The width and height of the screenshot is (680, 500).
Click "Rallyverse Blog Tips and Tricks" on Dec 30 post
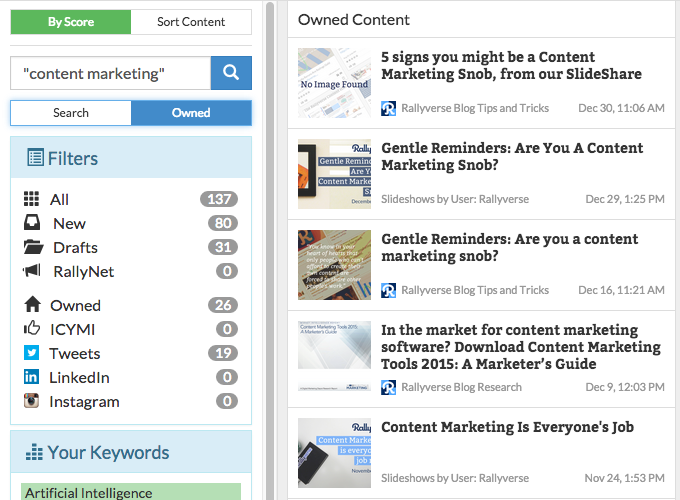pos(475,108)
